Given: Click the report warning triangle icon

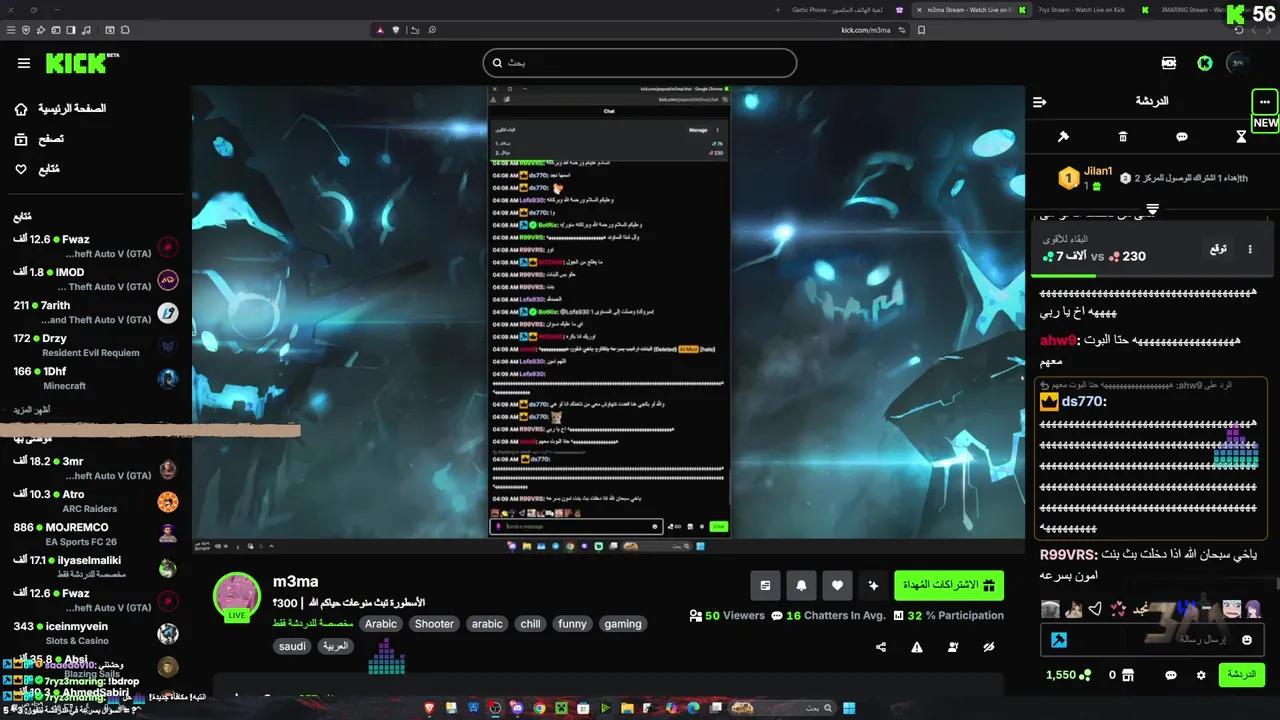Looking at the screenshot, I should [x=917, y=647].
